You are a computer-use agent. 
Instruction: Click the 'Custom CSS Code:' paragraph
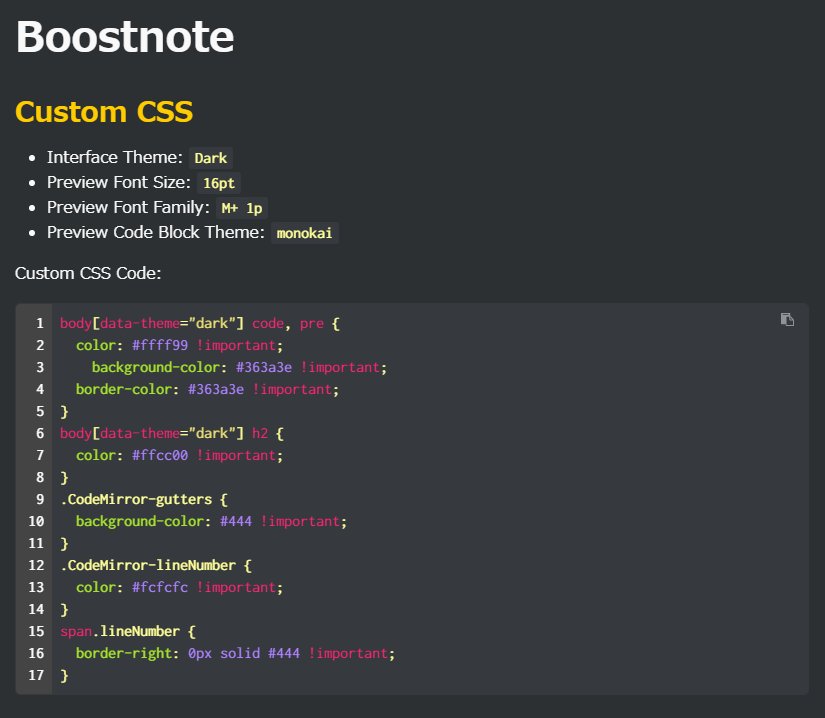pos(88,273)
